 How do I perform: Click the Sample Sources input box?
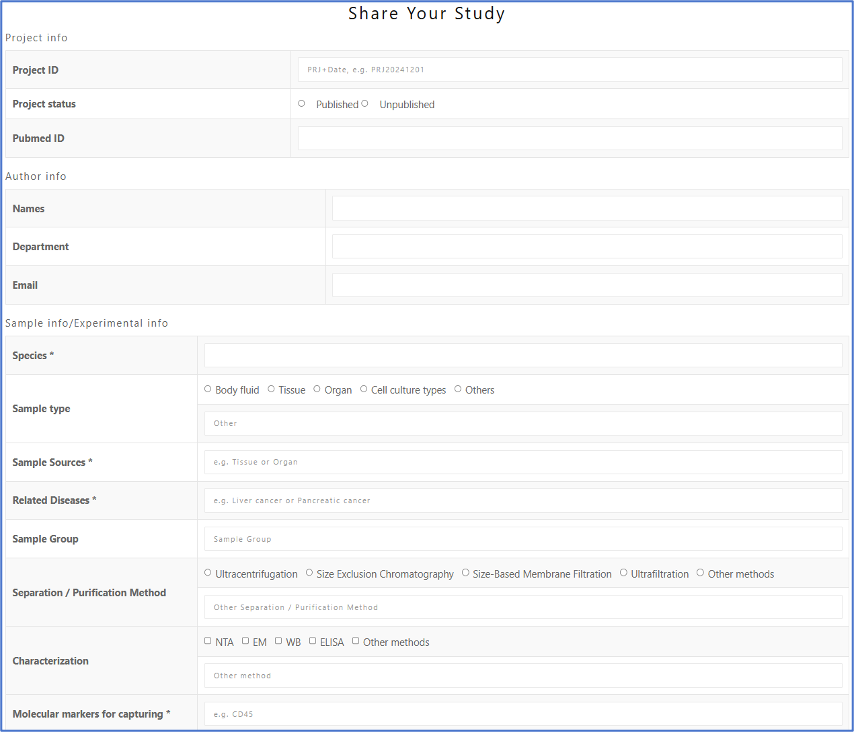click(523, 462)
